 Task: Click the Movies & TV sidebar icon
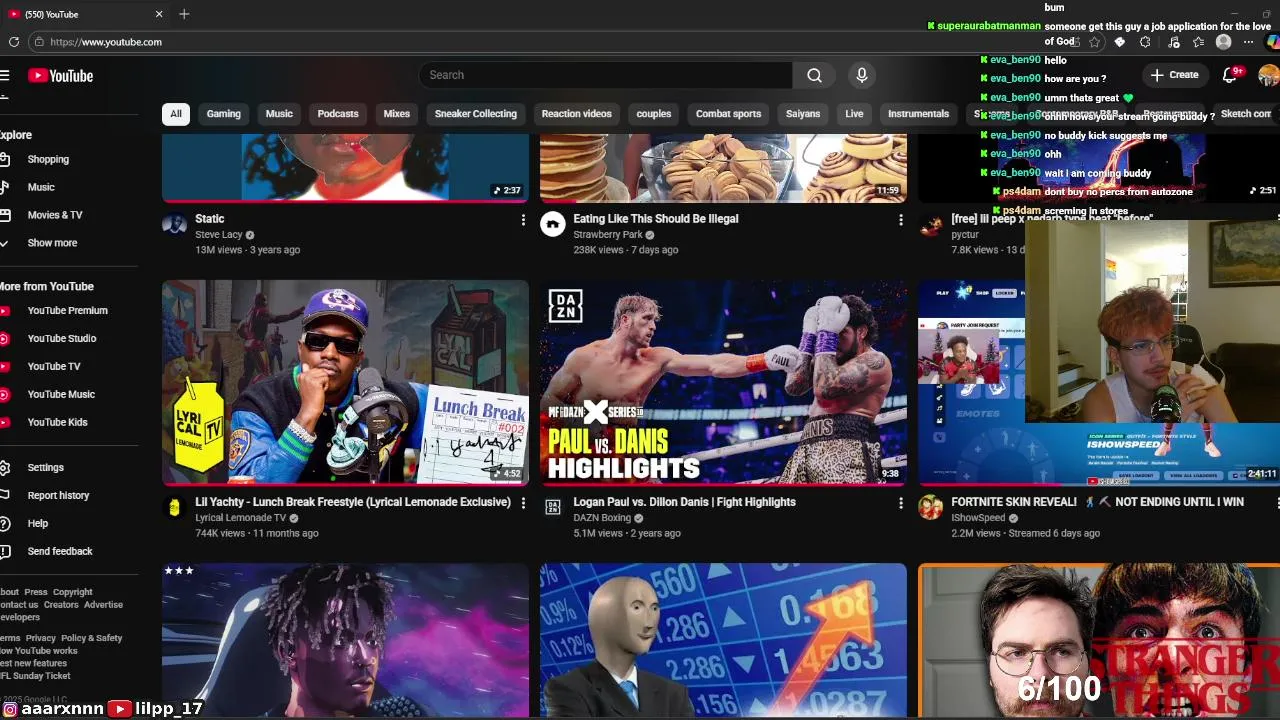[5, 215]
